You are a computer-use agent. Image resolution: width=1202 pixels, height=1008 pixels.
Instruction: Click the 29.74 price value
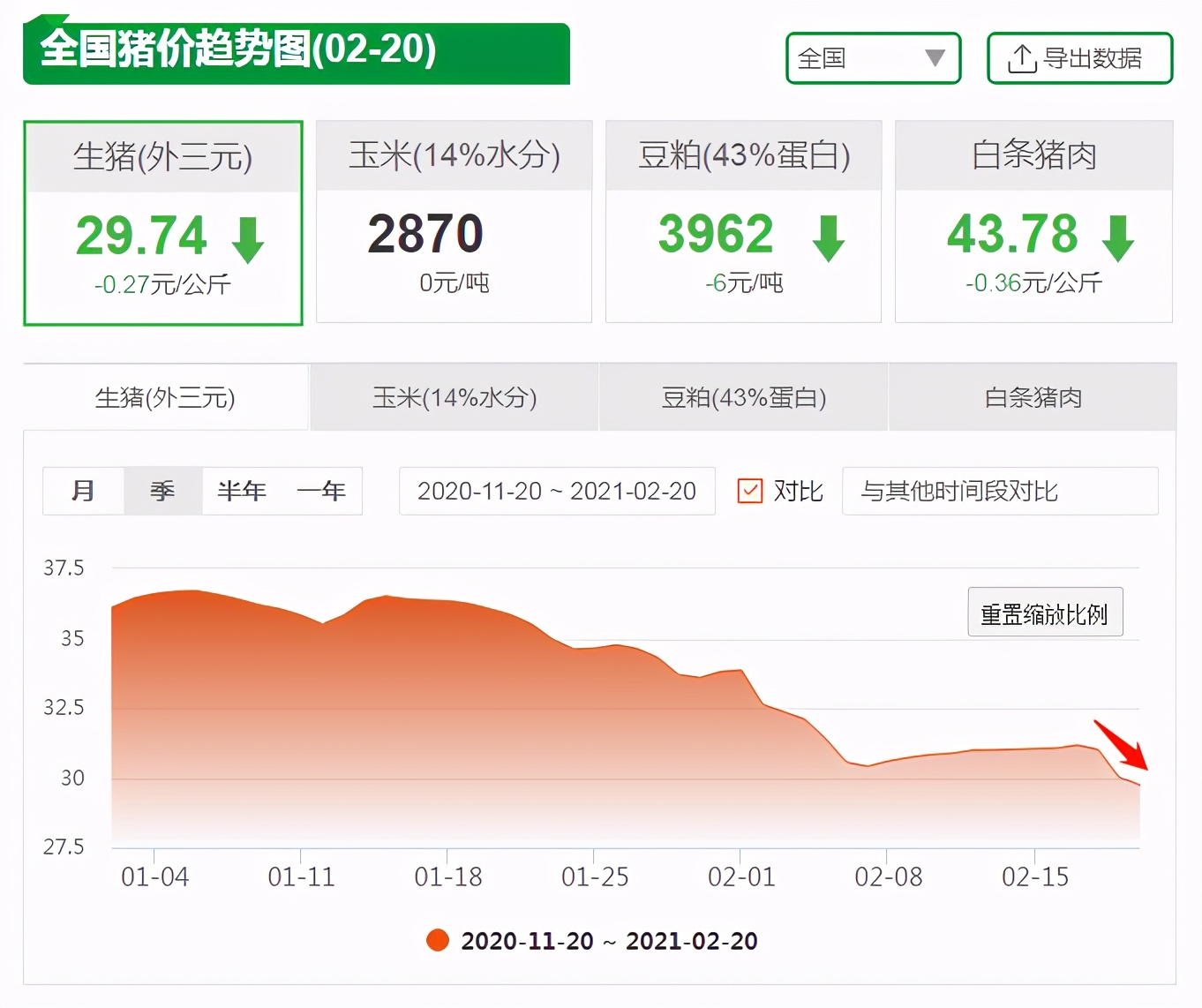[x=141, y=236]
